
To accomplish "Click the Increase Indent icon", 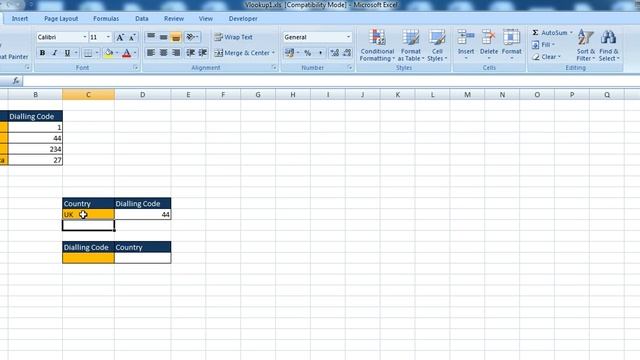I will point(203,53).
